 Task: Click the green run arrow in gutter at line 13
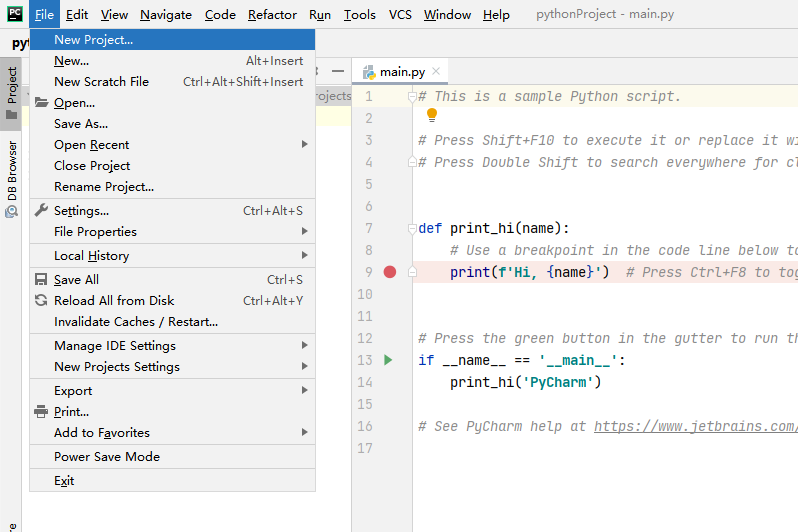click(388, 360)
